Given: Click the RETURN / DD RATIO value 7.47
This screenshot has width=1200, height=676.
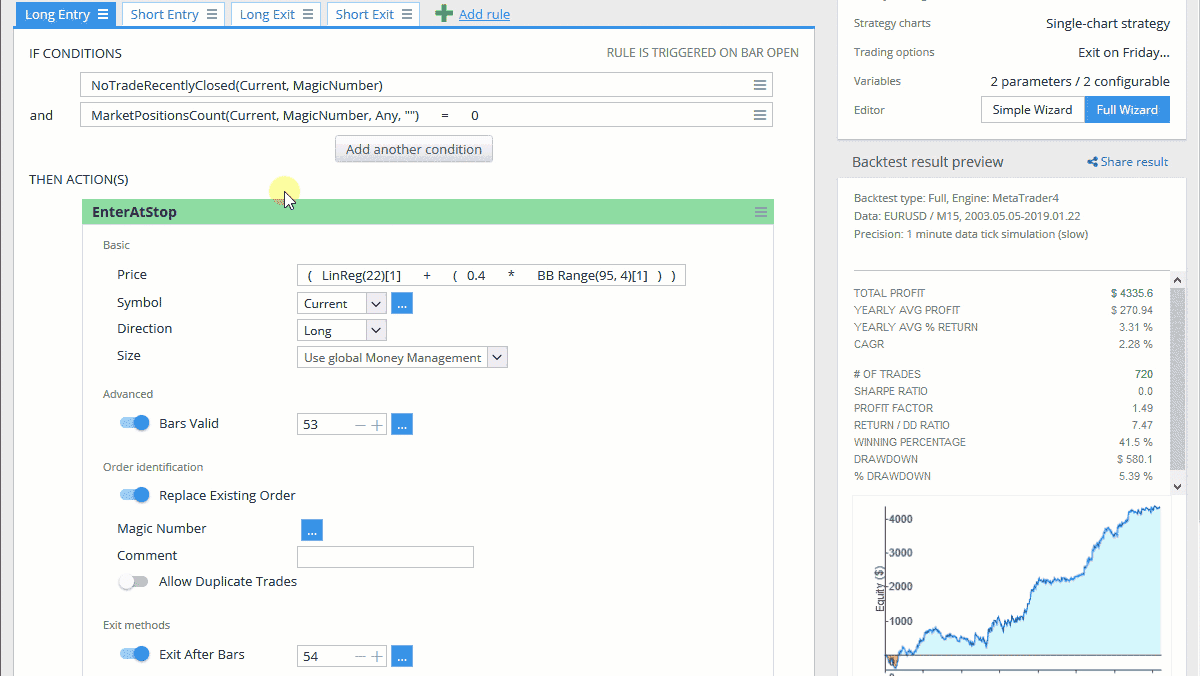Looking at the screenshot, I should point(1142,425).
